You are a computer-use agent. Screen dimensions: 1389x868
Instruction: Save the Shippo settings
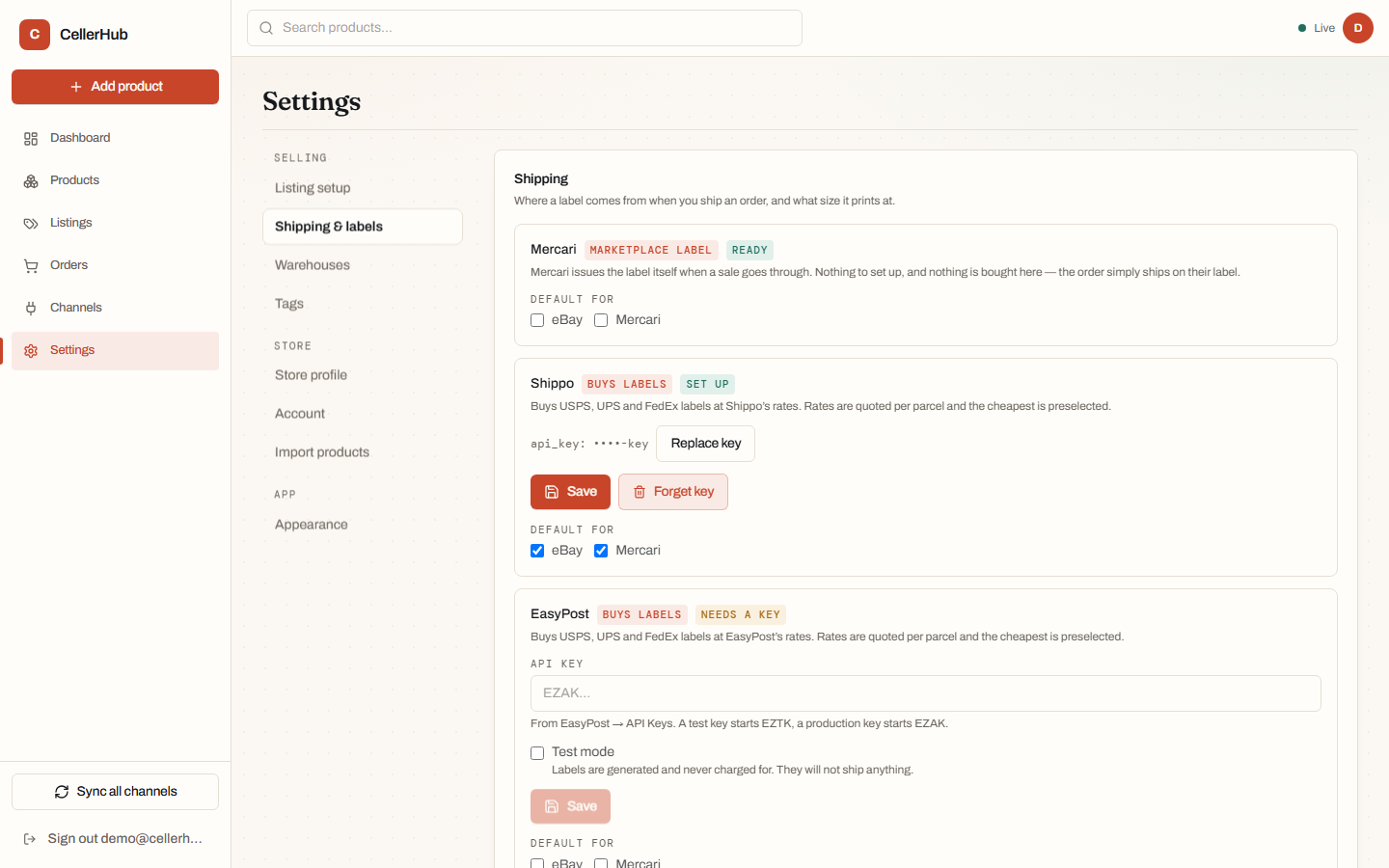pyautogui.click(x=570, y=492)
